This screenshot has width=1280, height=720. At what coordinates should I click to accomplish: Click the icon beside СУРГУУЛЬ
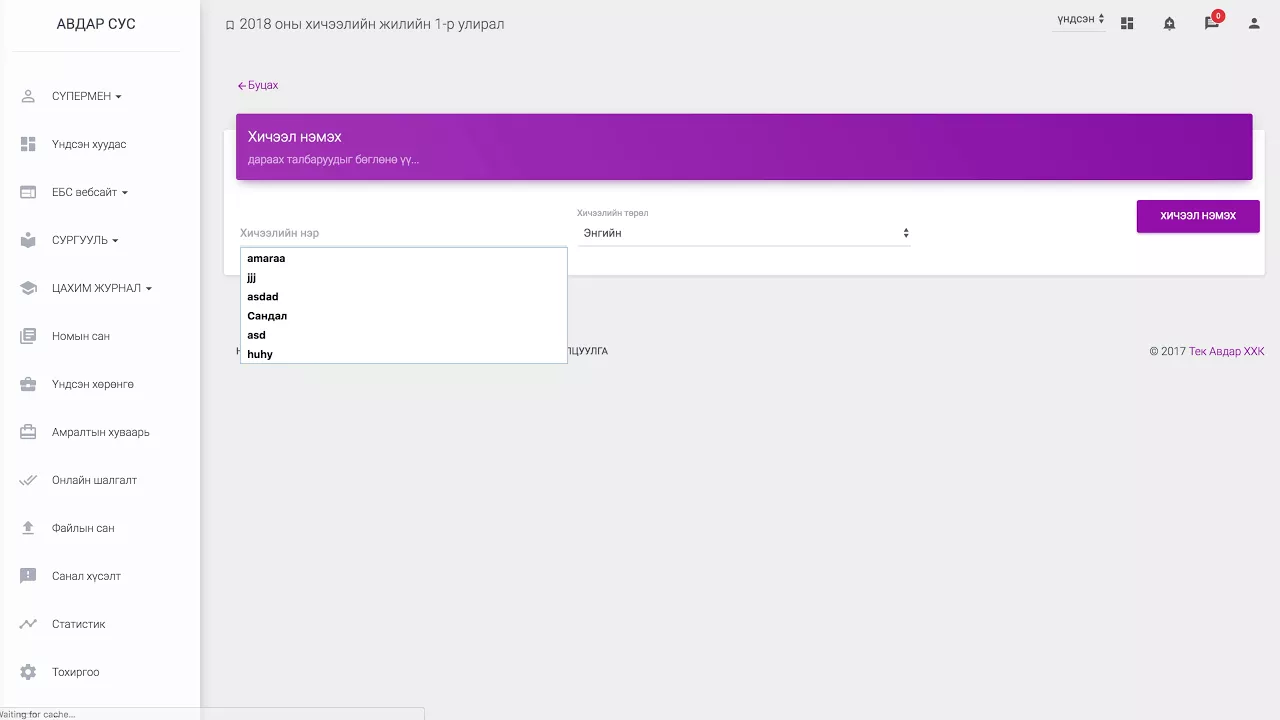28,240
